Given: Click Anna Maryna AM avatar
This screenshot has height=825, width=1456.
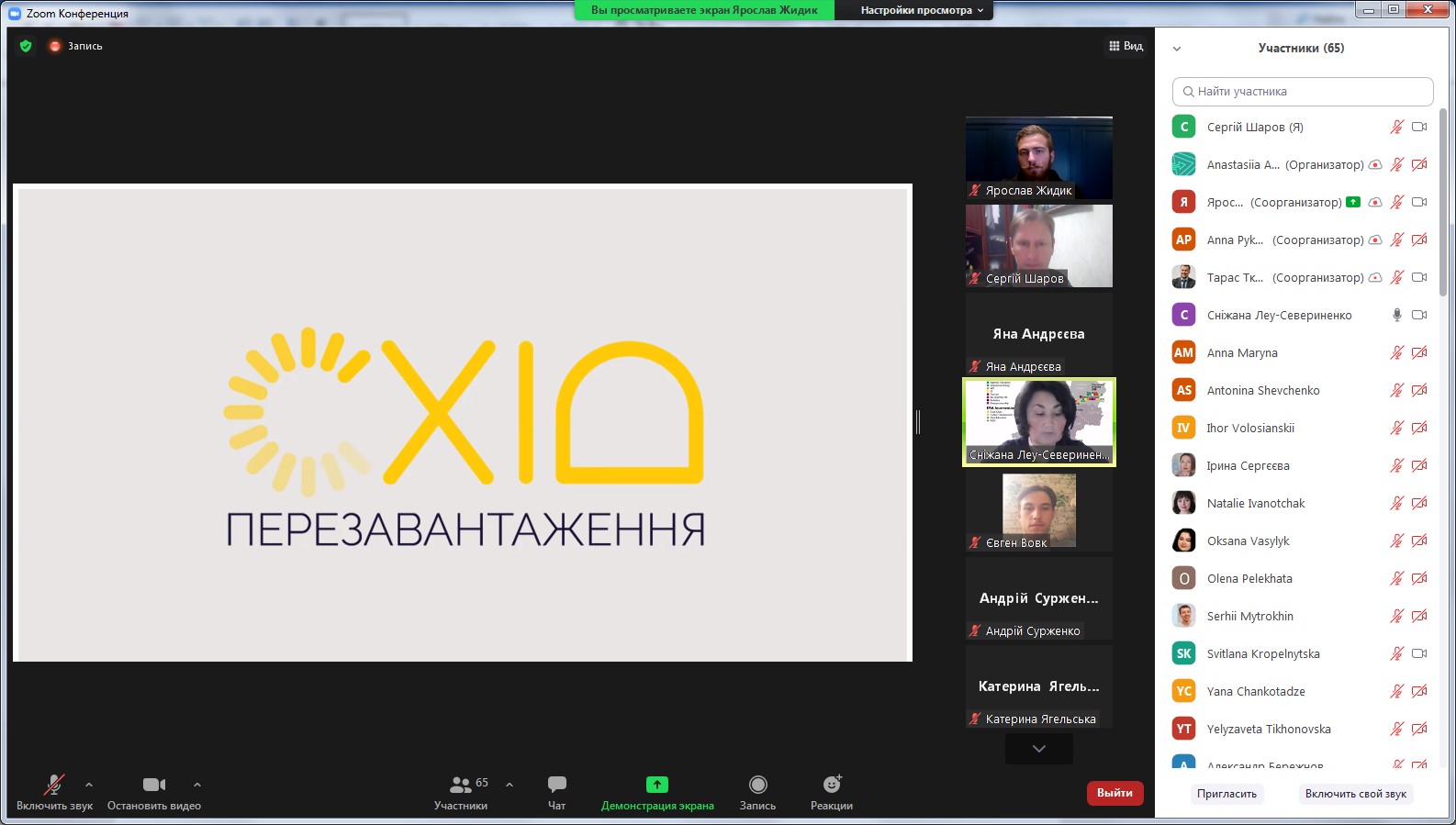Looking at the screenshot, I should click(1184, 352).
